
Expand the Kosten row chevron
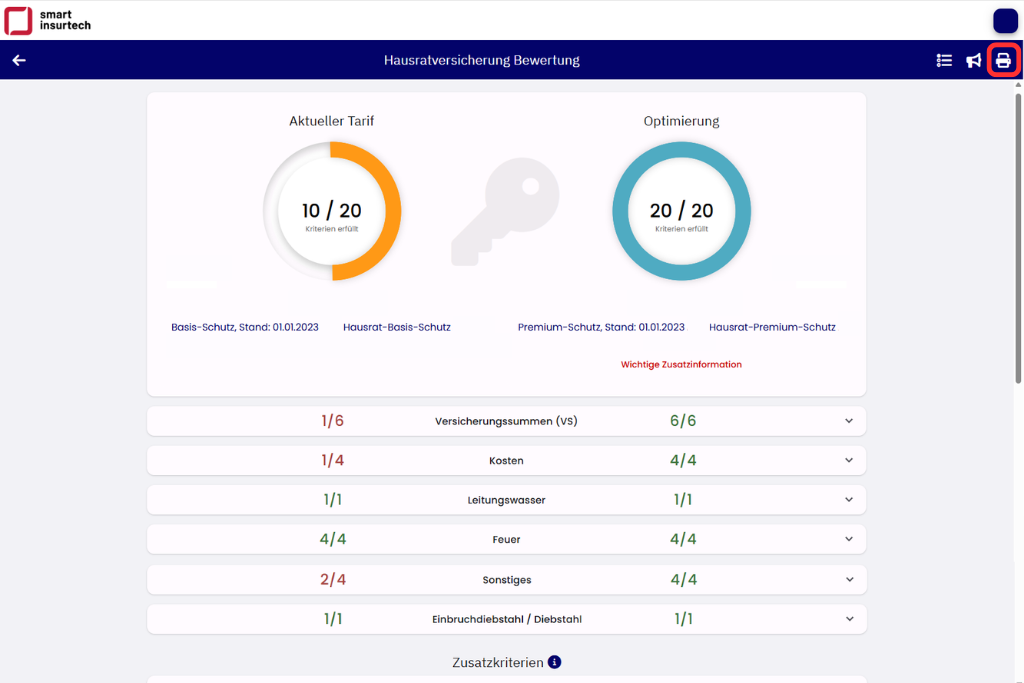[x=849, y=461]
